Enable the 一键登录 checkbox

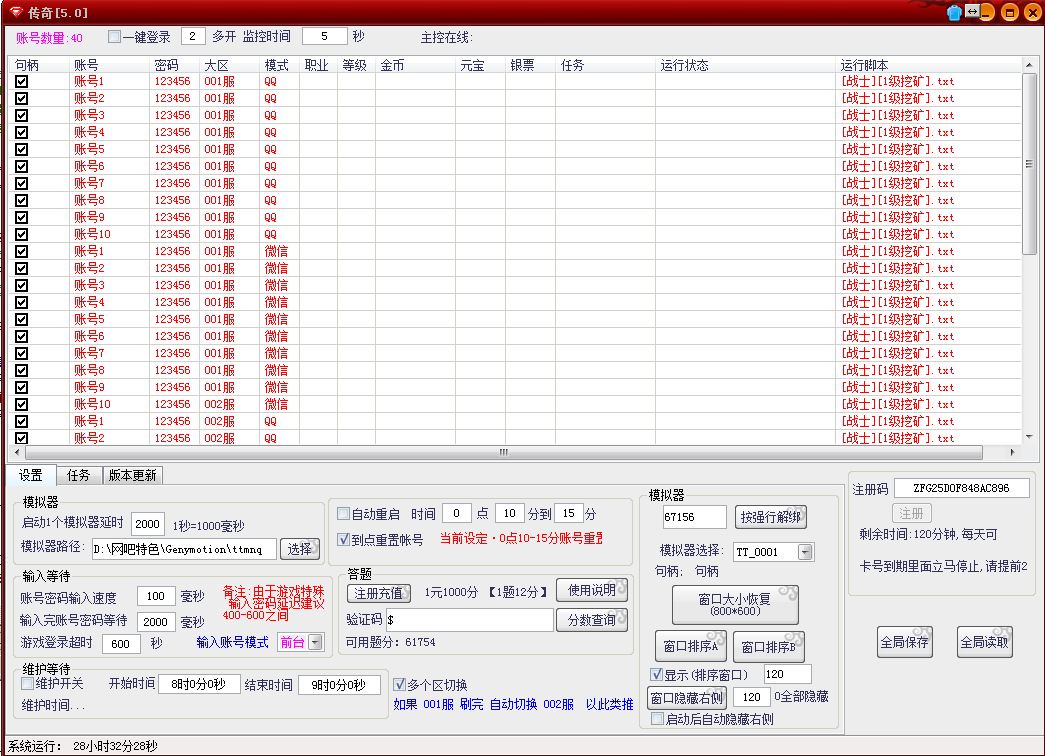(114, 37)
